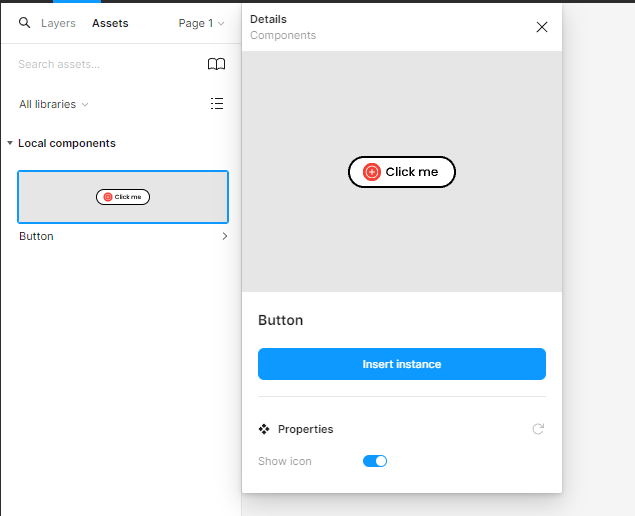Open the team library book icon
The width and height of the screenshot is (635, 516).
[x=216, y=64]
